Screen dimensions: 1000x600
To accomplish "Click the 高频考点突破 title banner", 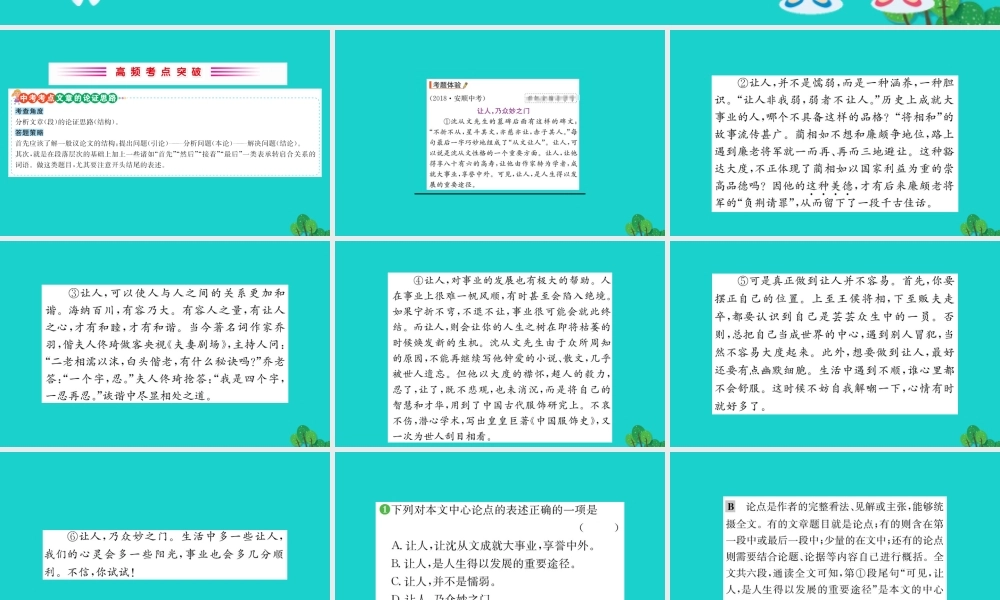I will point(168,72).
